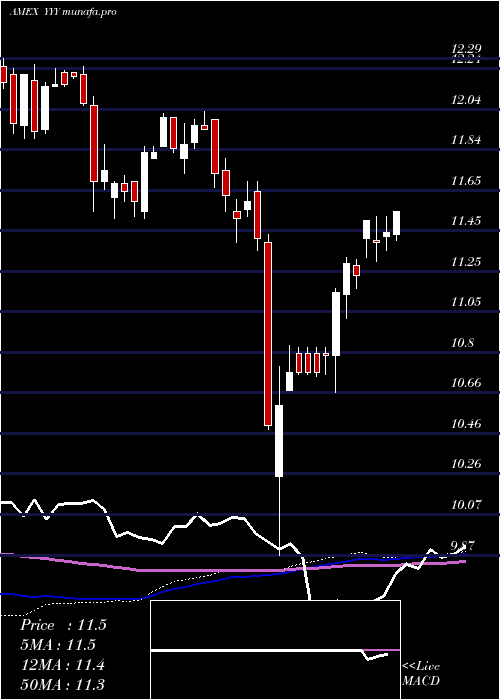Viewport: 500px width, 700px height.
Task: Click the '12MA : 11.4' readout
Action: pos(62,665)
